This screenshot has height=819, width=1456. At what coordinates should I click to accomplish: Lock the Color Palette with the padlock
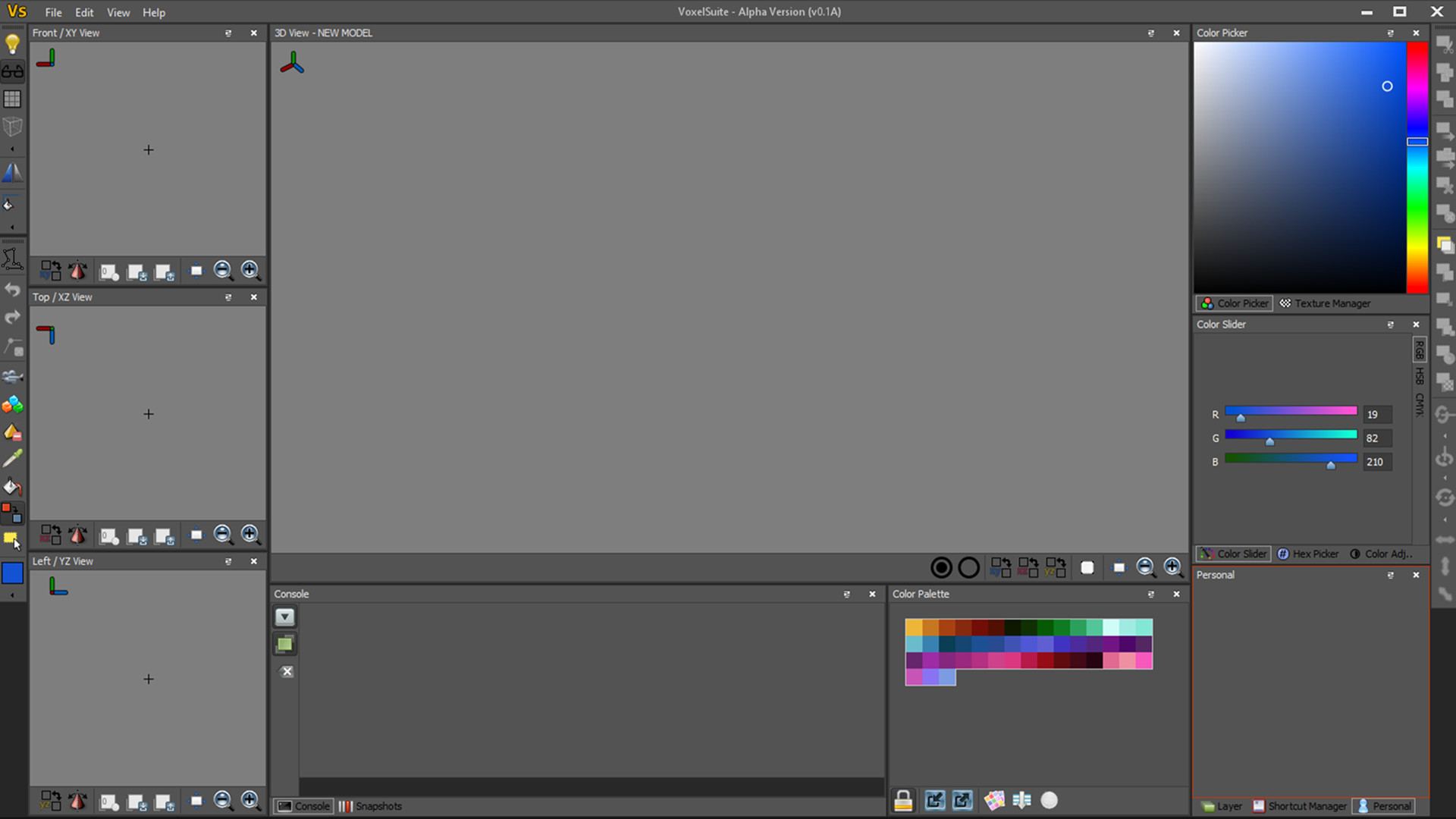(x=903, y=800)
